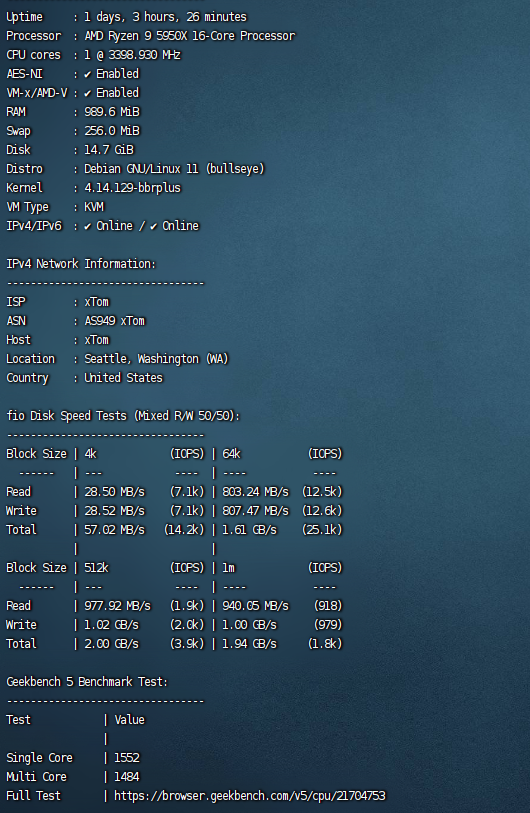This screenshot has height=813, width=530.
Task: Click the 64k Write speed '807.47 MB/s'
Action: (256, 511)
